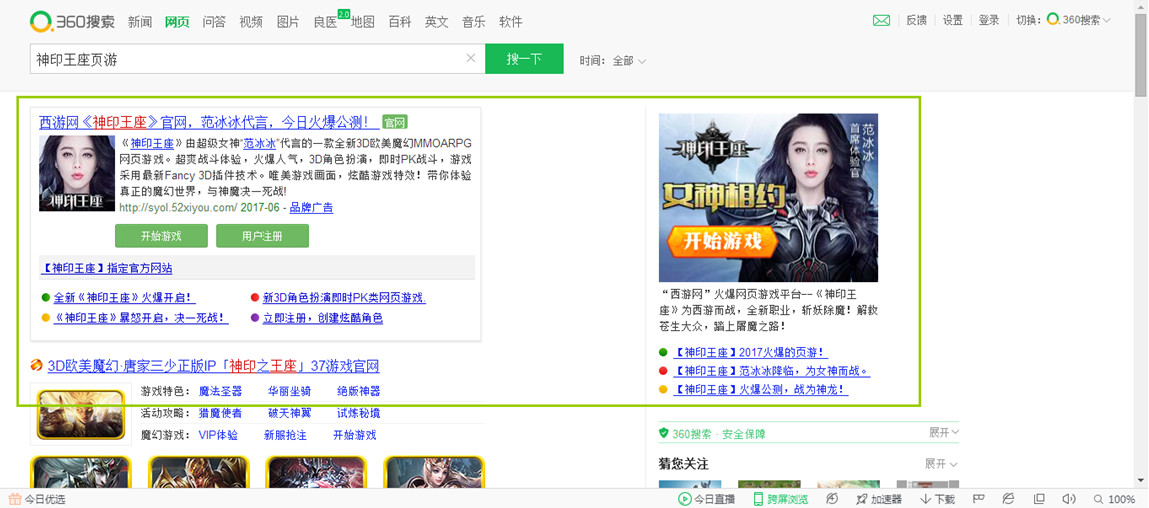This screenshot has width=1149, height=508.
Task: Open the 音乐 tab
Action: point(473,21)
